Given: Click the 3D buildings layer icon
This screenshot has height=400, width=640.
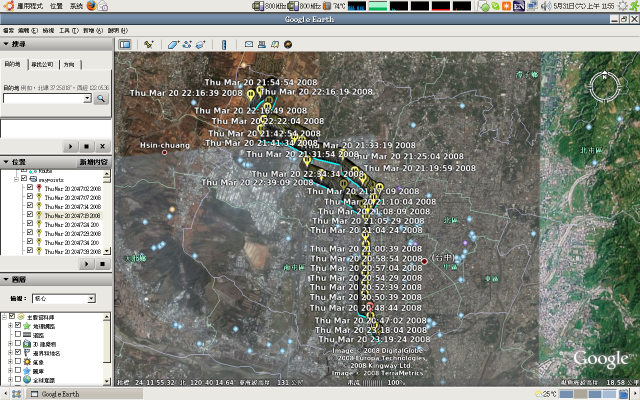Looking at the screenshot, I should point(27,344).
